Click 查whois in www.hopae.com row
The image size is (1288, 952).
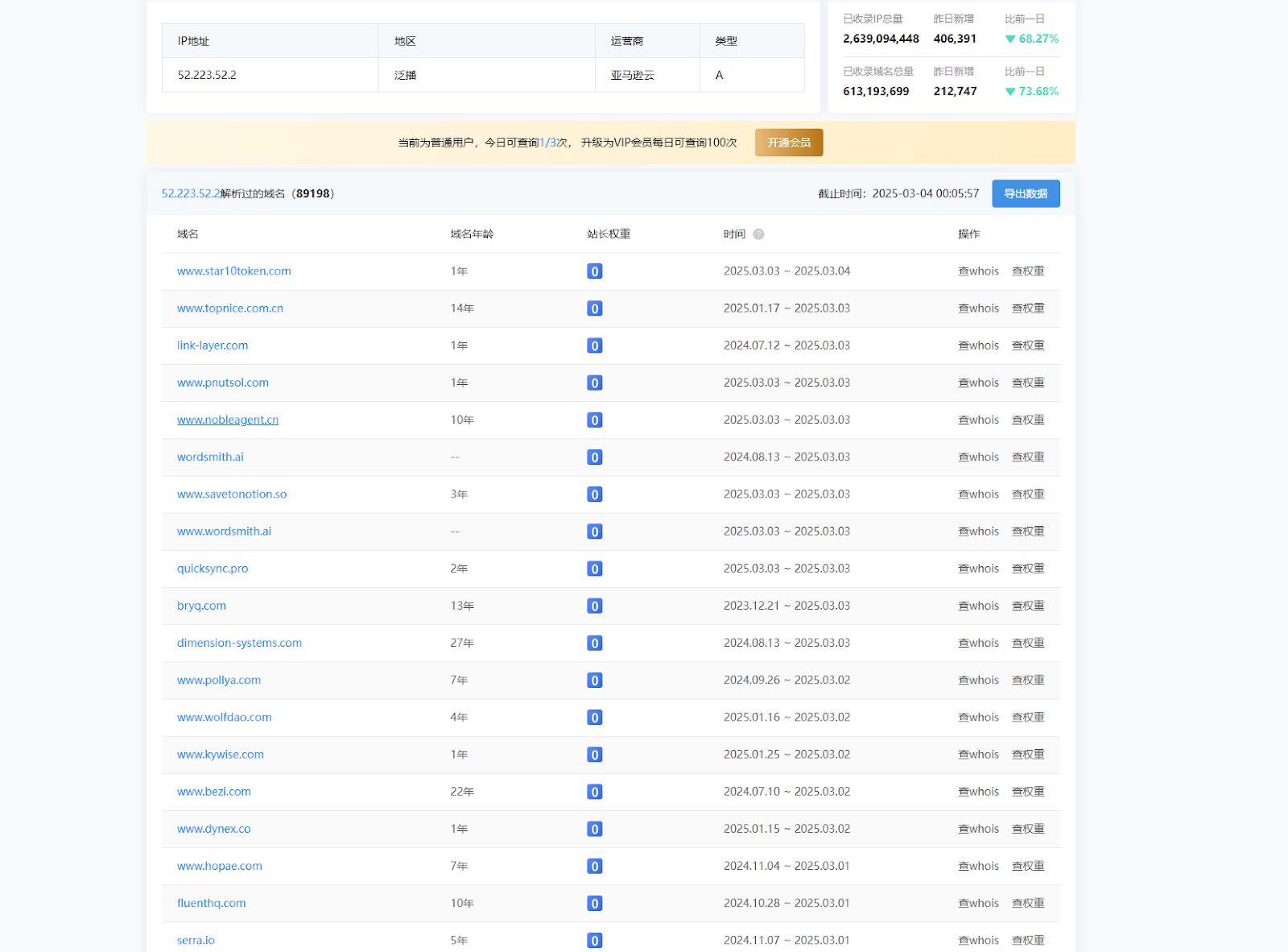(978, 867)
